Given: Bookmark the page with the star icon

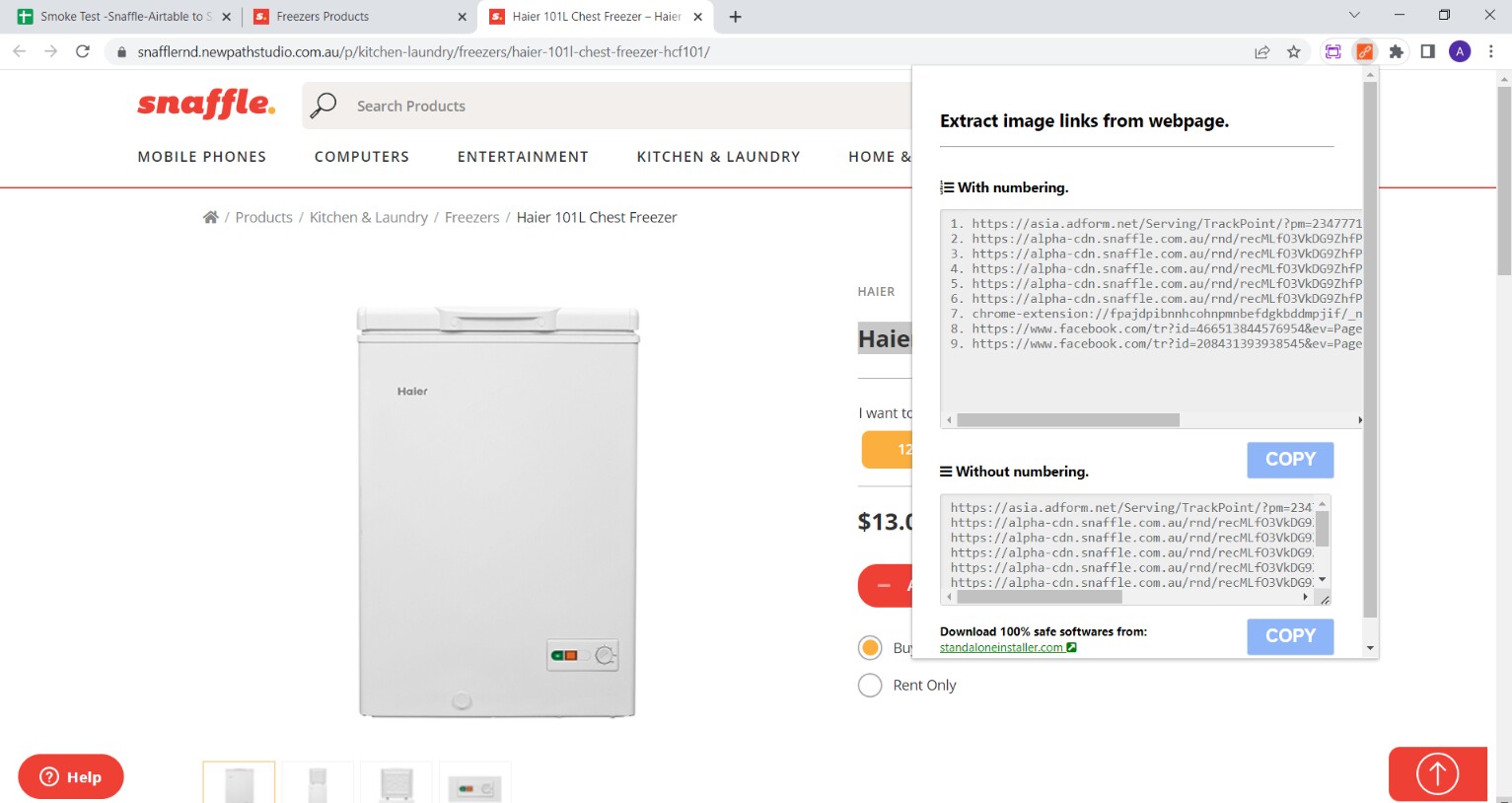Looking at the screenshot, I should [x=1294, y=51].
